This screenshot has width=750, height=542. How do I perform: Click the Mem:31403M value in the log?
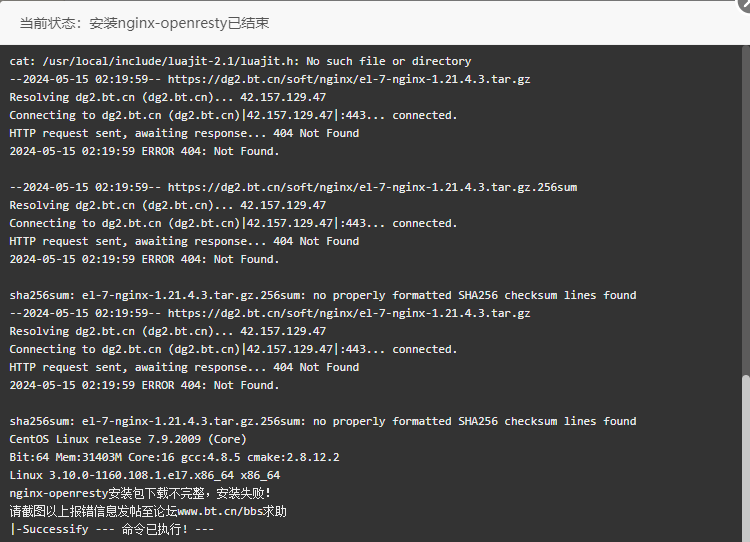pos(88,457)
